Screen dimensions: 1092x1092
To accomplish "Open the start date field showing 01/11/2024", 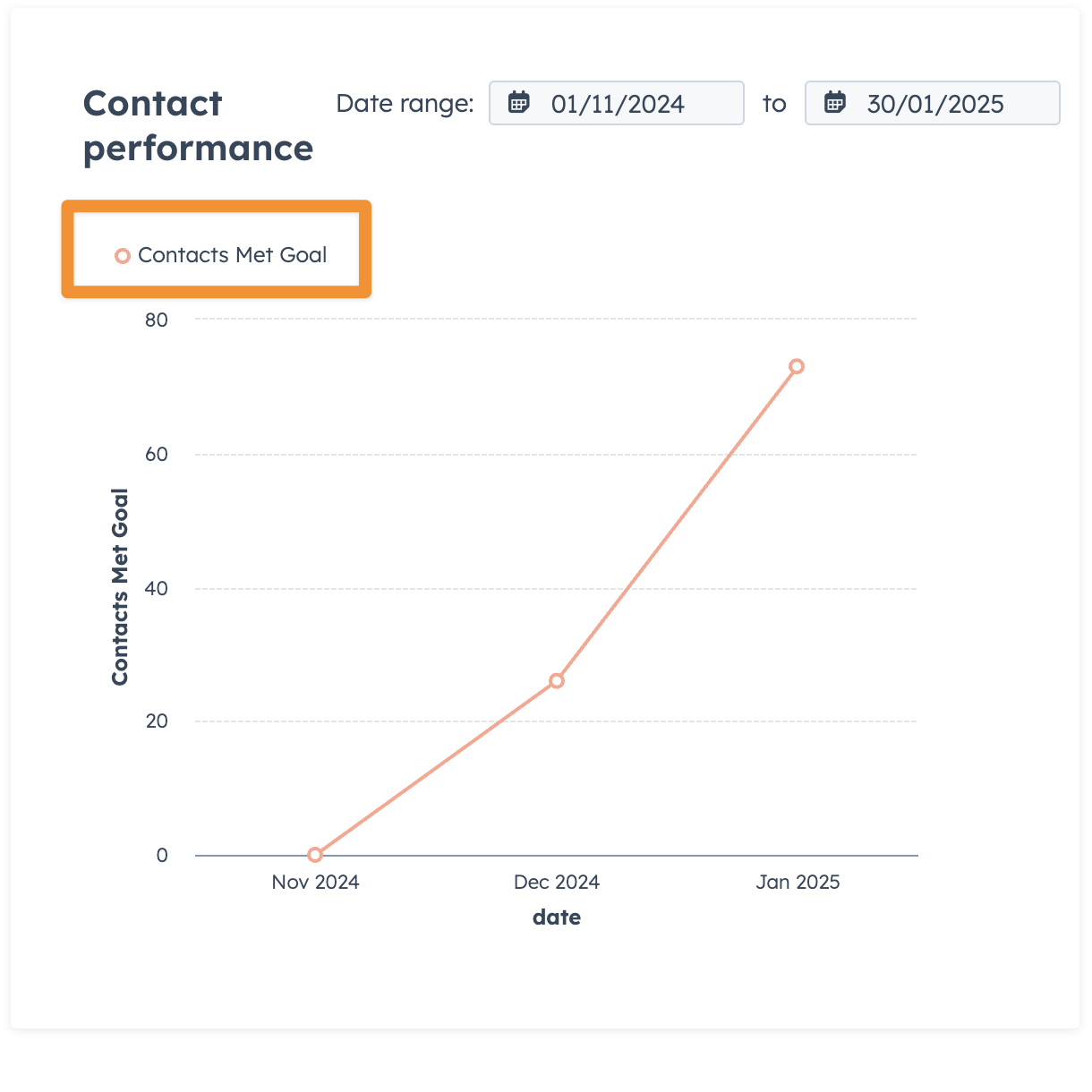I will pyautogui.click(x=618, y=104).
